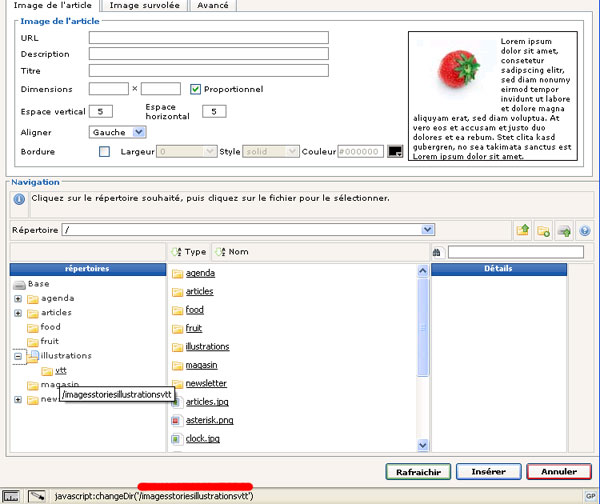The image size is (600, 504).
Task: Click the upload file icon
Action: pyautogui.click(x=564, y=230)
